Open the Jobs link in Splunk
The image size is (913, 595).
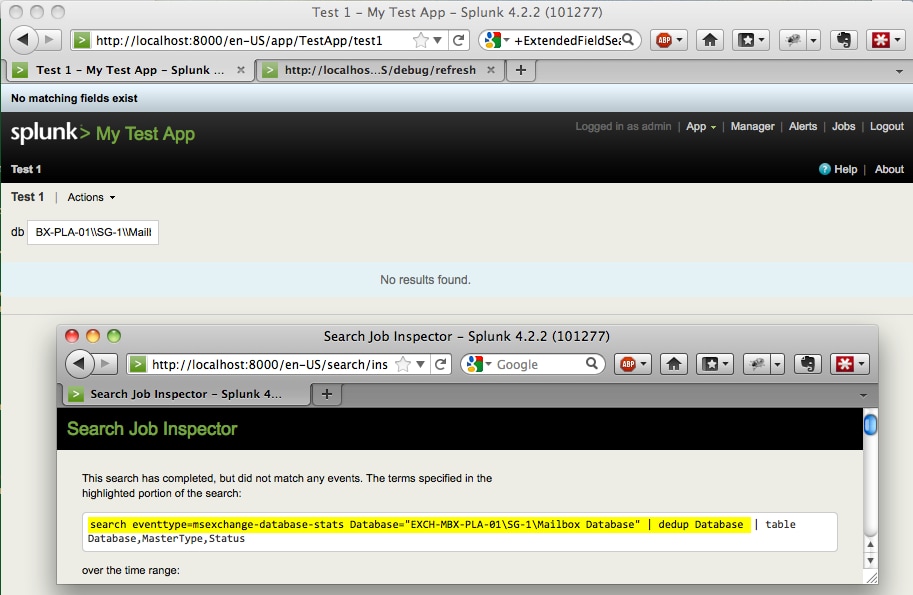843,126
